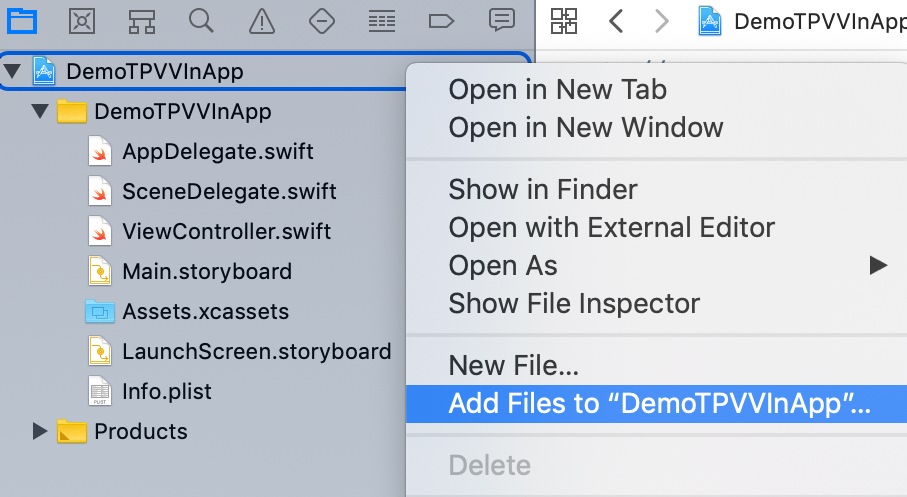Image resolution: width=907 pixels, height=497 pixels.
Task: Choose Add Files to "DemoTPVVInApp"…
Action: tap(659, 404)
